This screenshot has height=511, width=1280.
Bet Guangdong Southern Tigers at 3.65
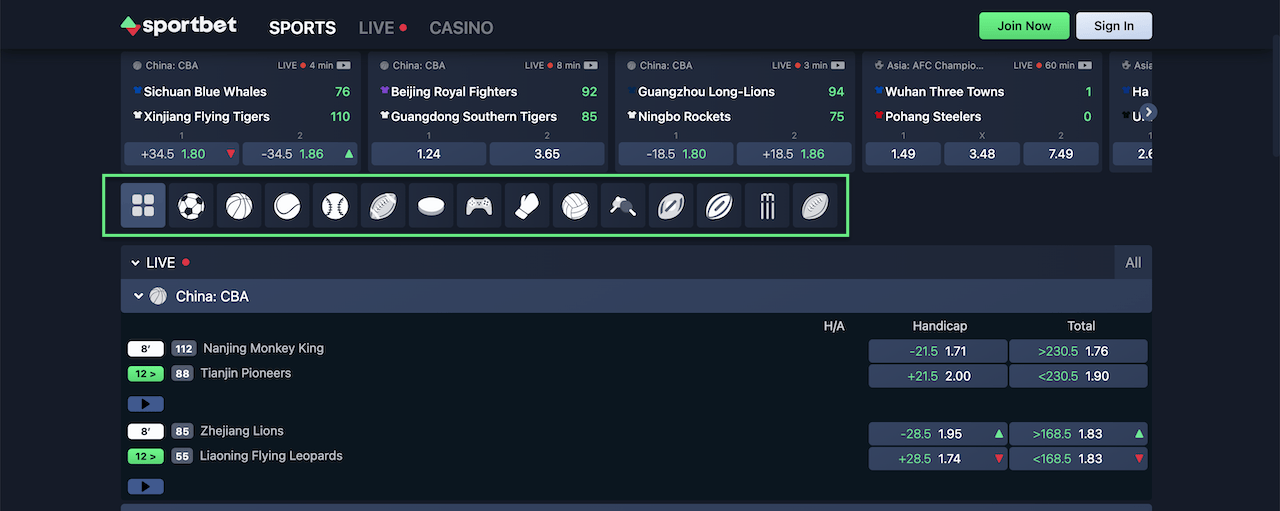[x=547, y=154]
